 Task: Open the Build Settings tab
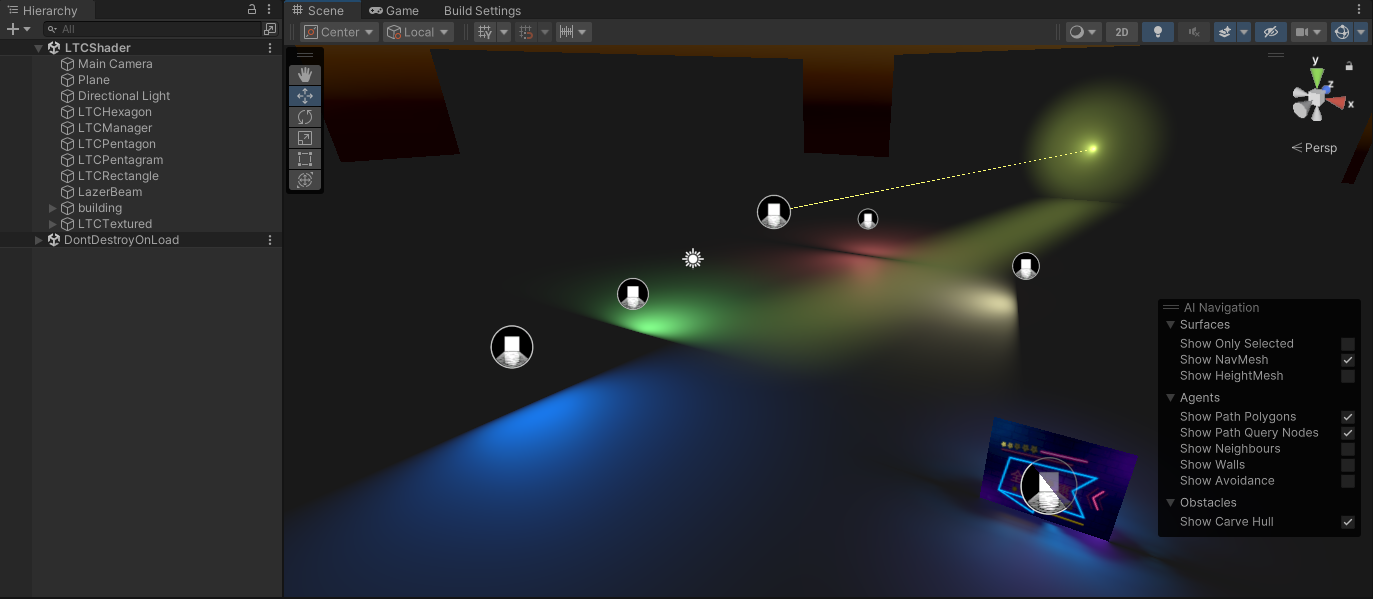point(482,10)
